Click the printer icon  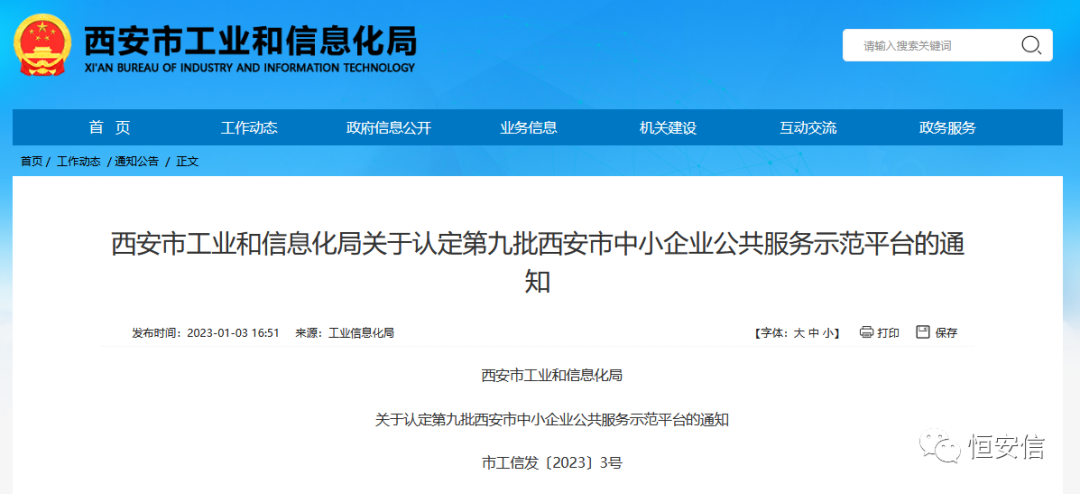click(866, 332)
